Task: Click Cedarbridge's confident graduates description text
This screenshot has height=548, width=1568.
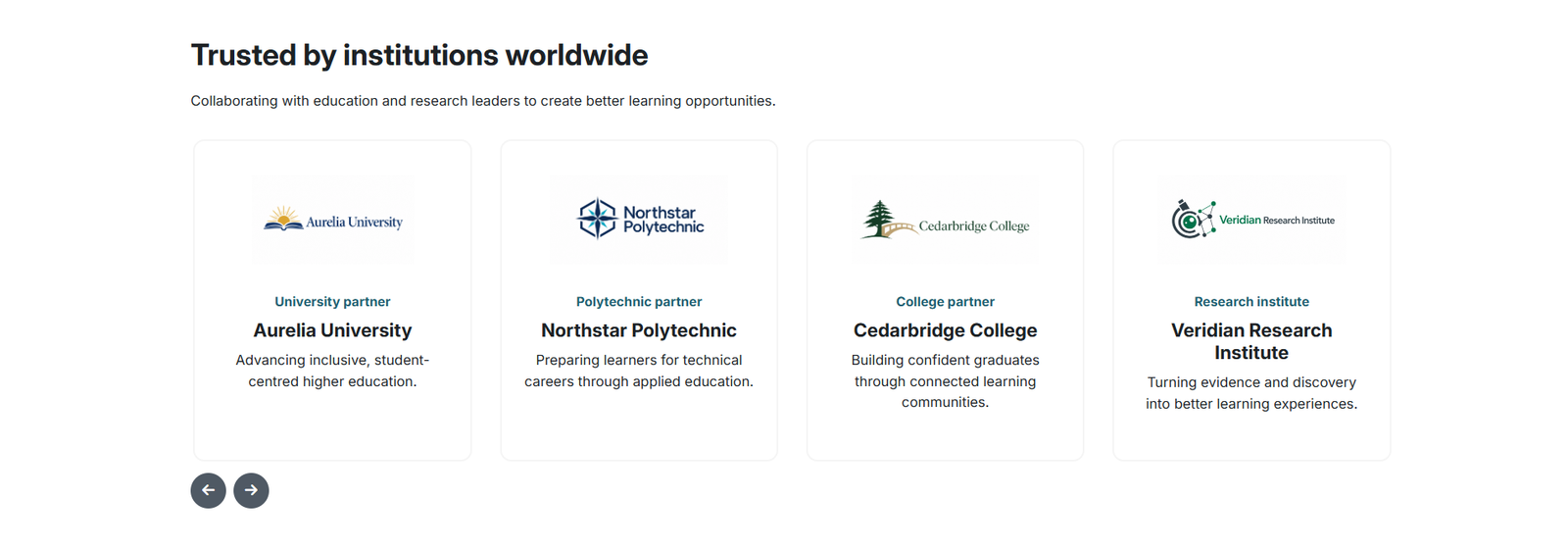Action: point(946,381)
